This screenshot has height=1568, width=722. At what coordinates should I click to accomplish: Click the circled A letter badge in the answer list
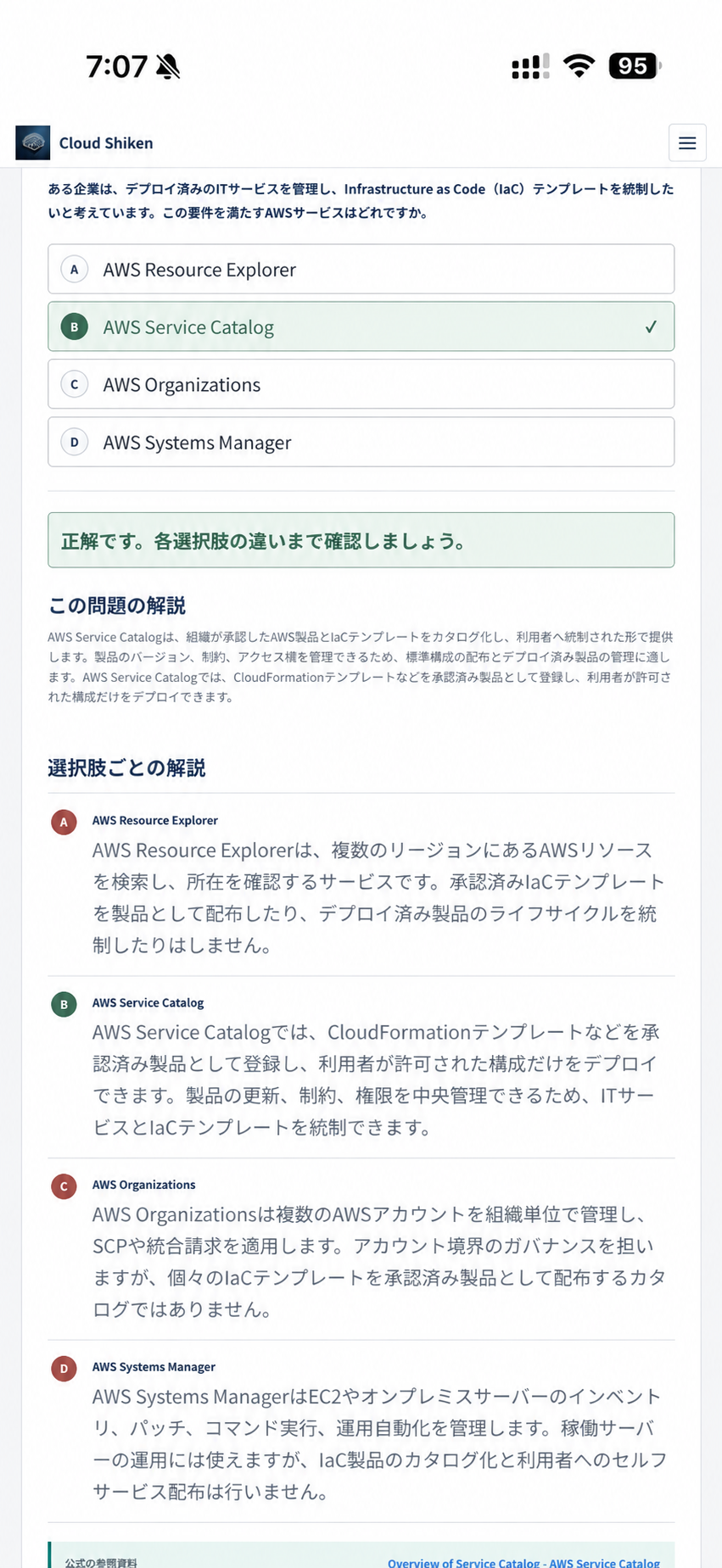coord(75,270)
